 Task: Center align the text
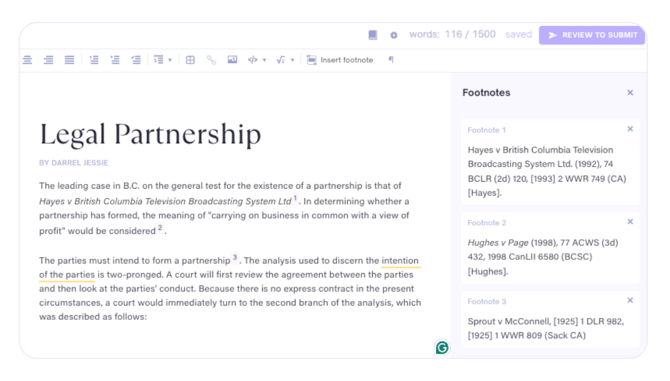(27, 60)
